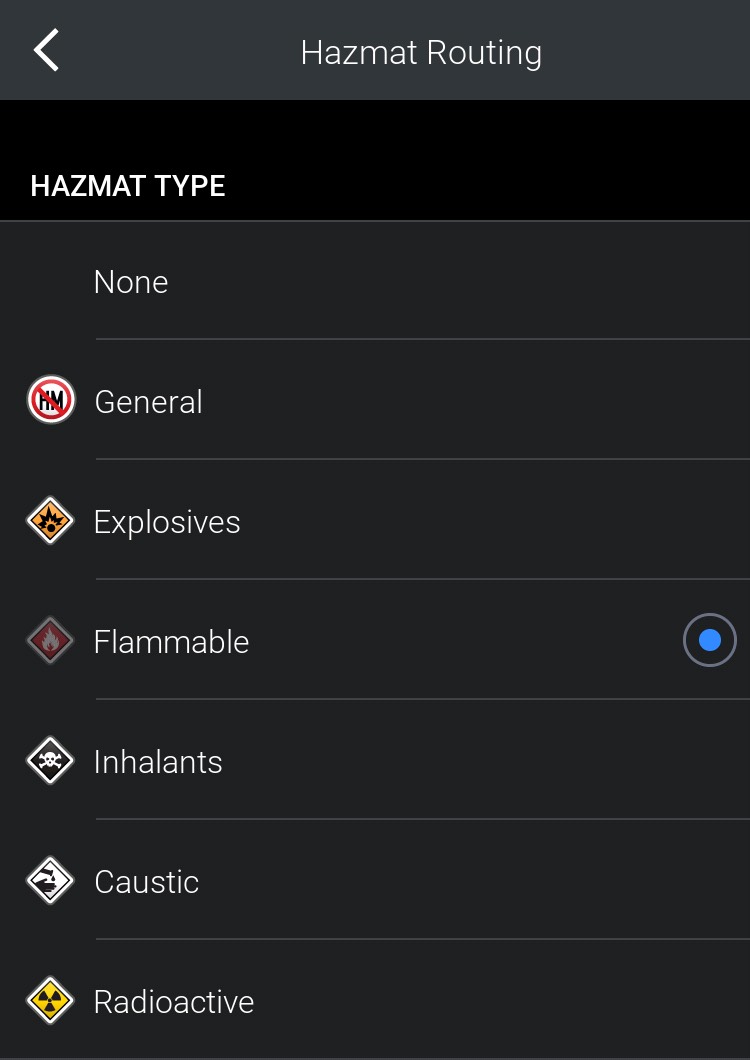This screenshot has height=1060, width=750.
Task: Select the Radioactive option label
Action: (174, 1002)
